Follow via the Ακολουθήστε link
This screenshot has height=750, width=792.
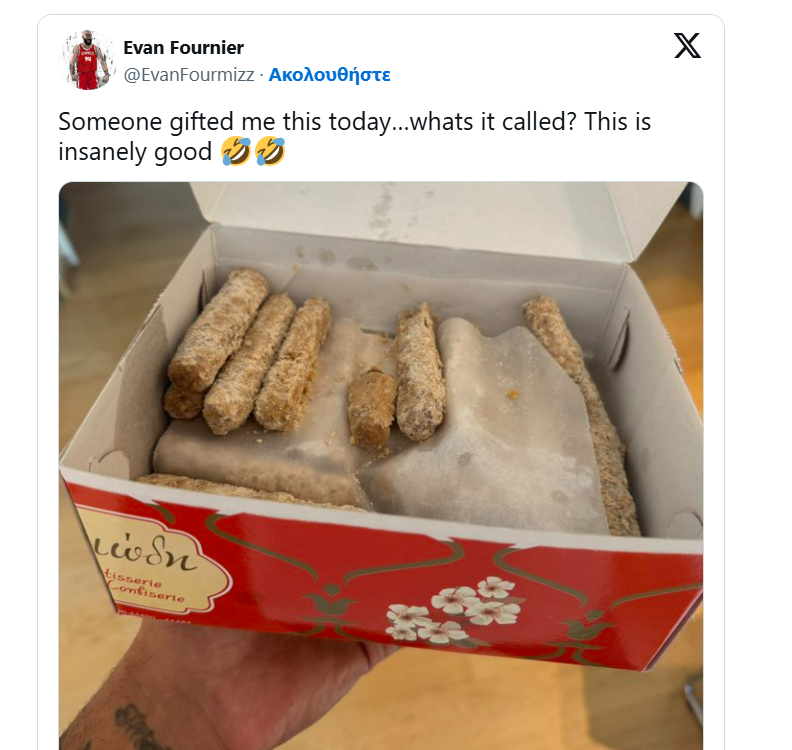tap(329, 75)
